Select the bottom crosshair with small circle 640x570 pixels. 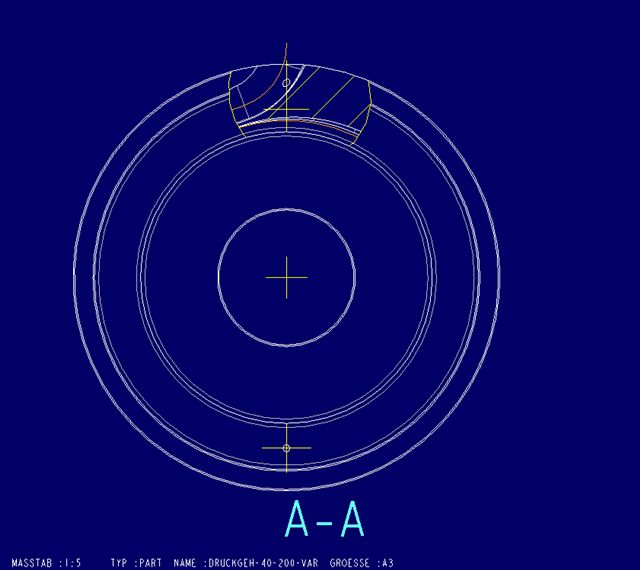click(287, 448)
